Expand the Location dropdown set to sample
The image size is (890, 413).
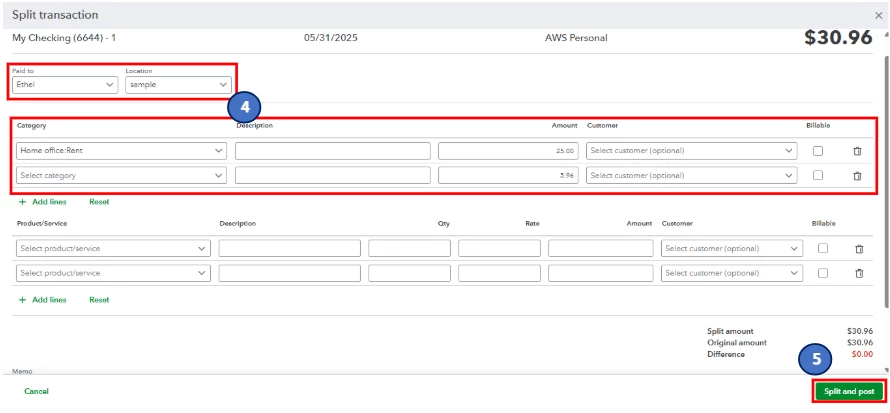178,85
